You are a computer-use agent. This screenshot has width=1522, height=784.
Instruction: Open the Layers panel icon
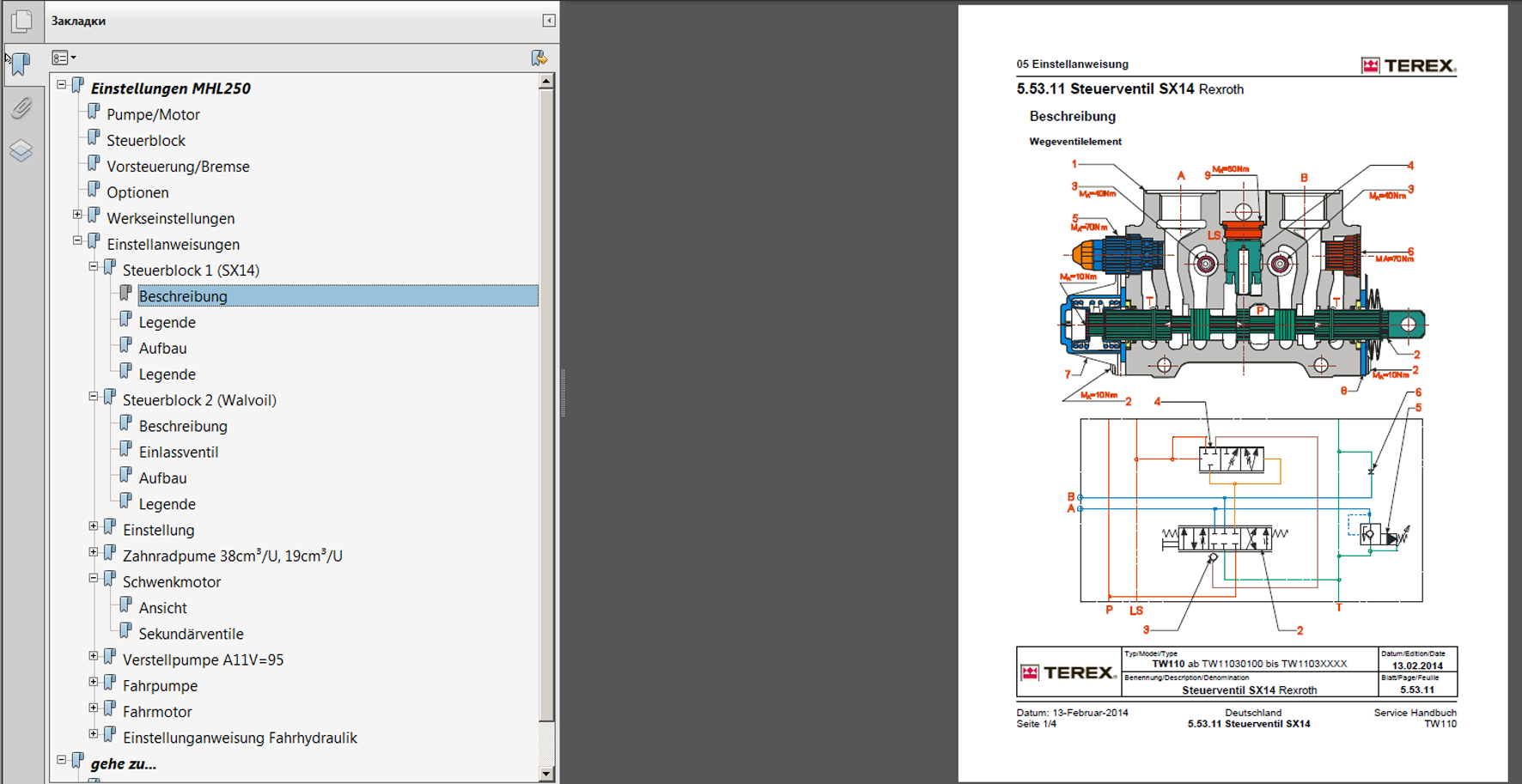(x=21, y=151)
